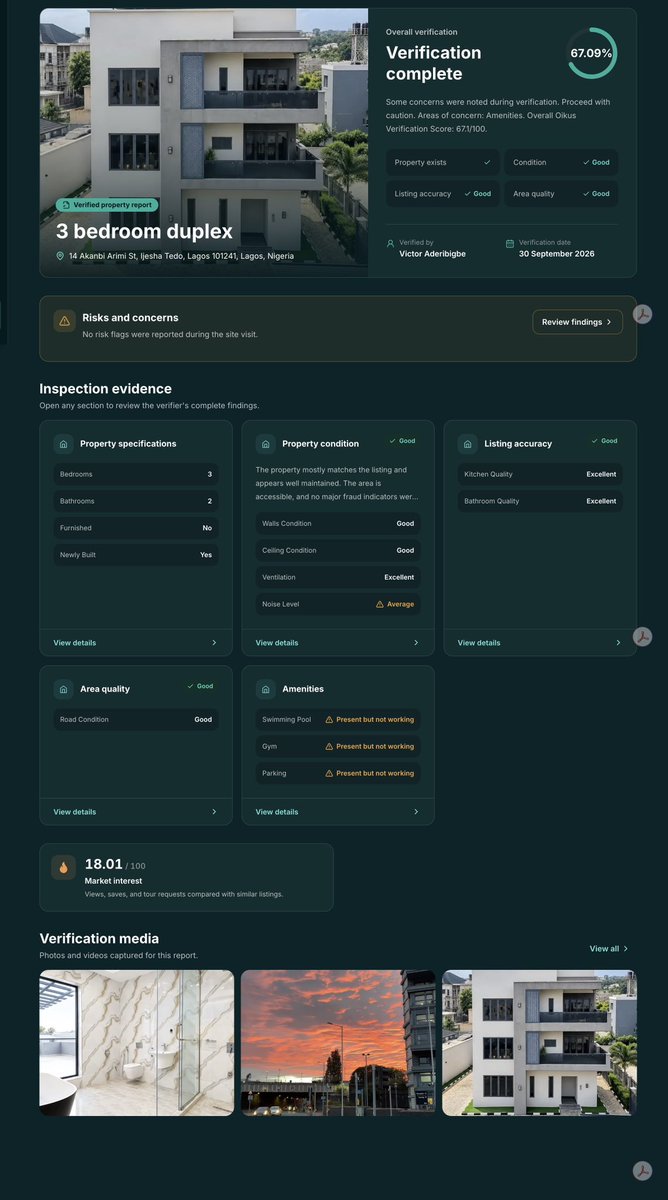Viewport: 668px width, 1200px height.
Task: Click the checkmark on Property exists chip
Action: click(487, 162)
